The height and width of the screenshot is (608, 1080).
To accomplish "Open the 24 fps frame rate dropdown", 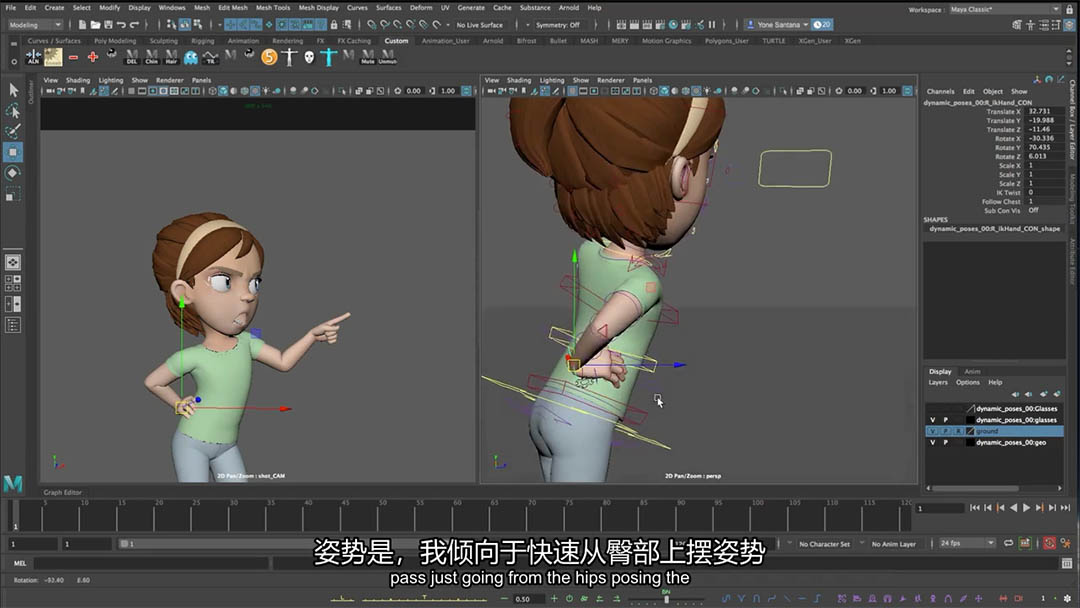I will tap(968, 543).
